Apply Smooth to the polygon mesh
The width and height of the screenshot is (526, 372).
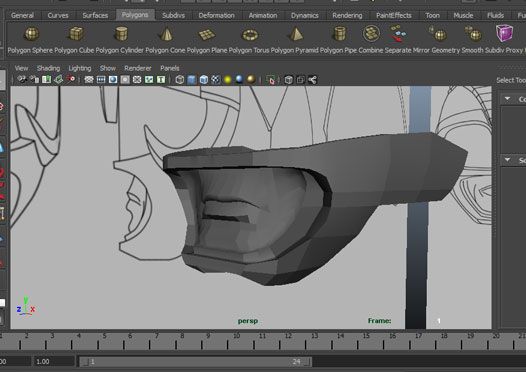tap(473, 34)
